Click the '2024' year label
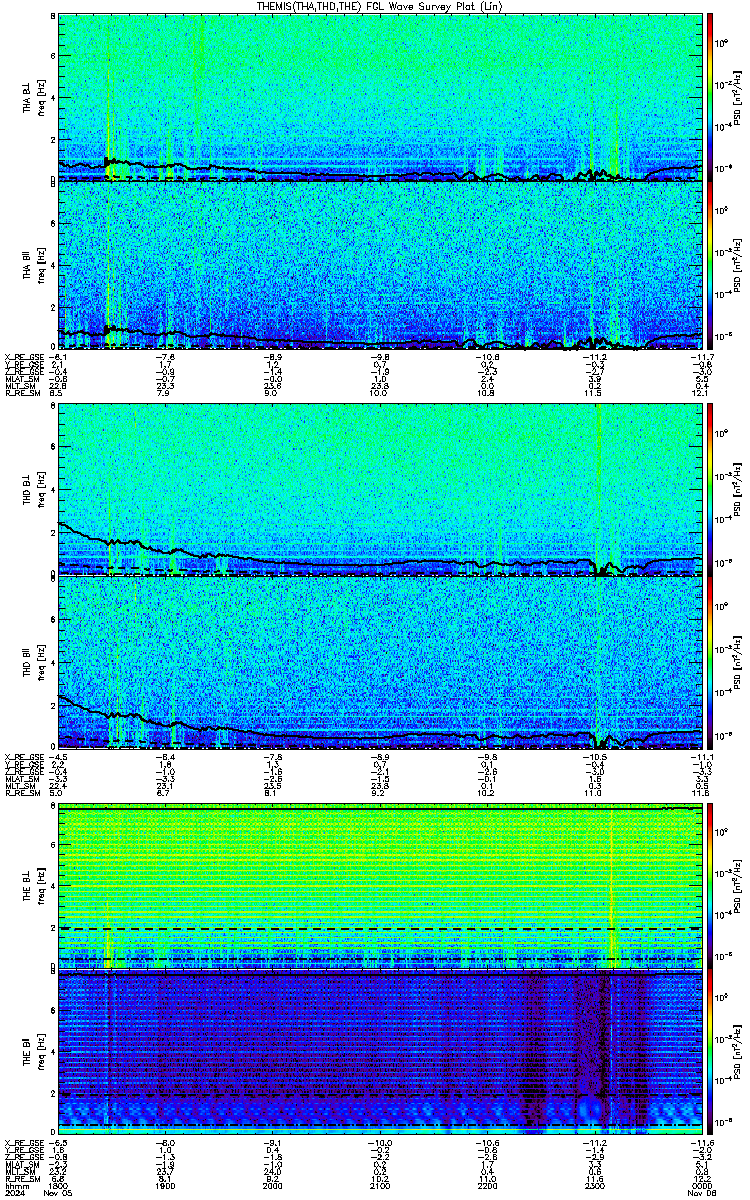750x1200 pixels. pos(15,1193)
